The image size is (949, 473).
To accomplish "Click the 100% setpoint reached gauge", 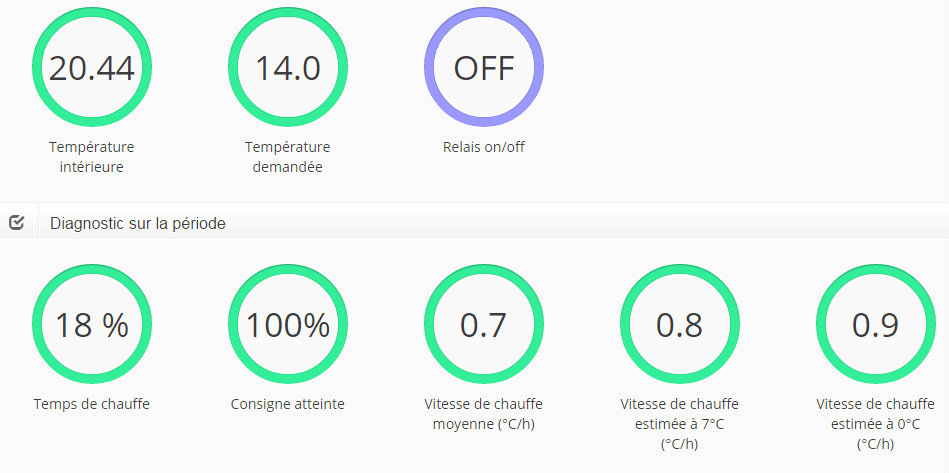I will tap(288, 324).
